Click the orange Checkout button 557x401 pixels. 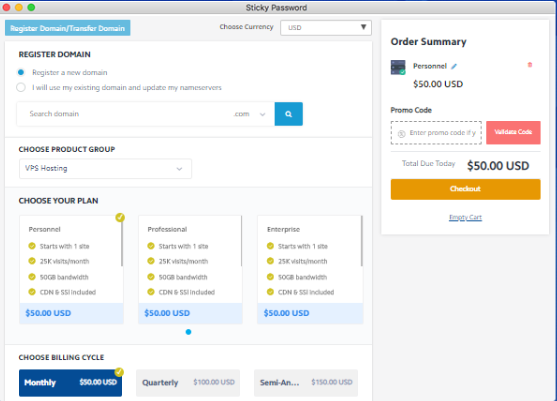click(465, 189)
